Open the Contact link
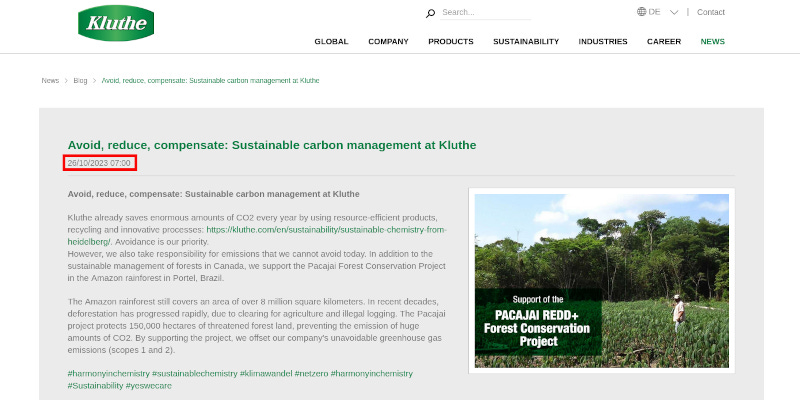 (711, 12)
